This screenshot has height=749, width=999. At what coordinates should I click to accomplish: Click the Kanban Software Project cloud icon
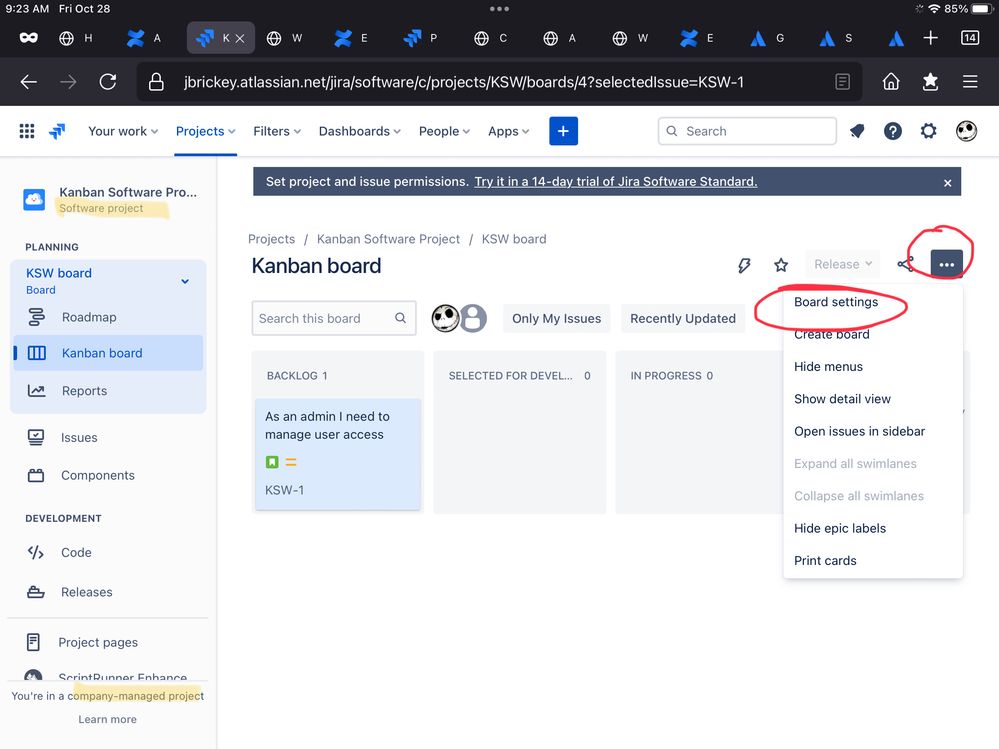34,199
